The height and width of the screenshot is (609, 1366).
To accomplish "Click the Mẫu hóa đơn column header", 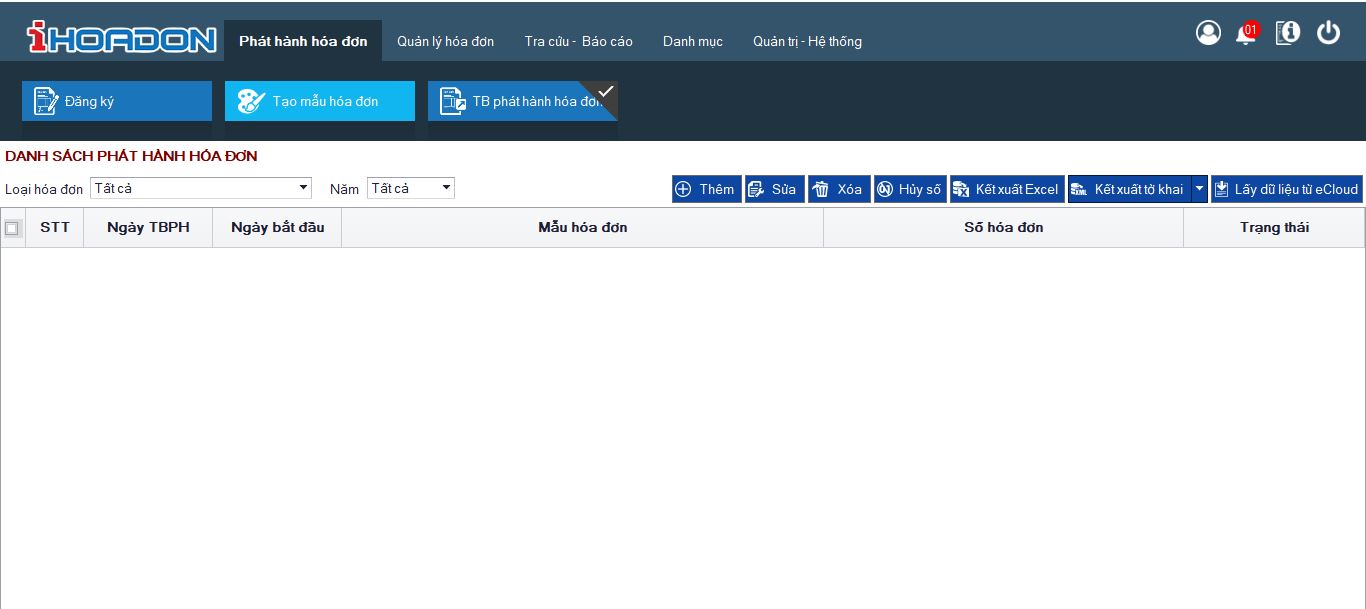I will coord(582,228).
